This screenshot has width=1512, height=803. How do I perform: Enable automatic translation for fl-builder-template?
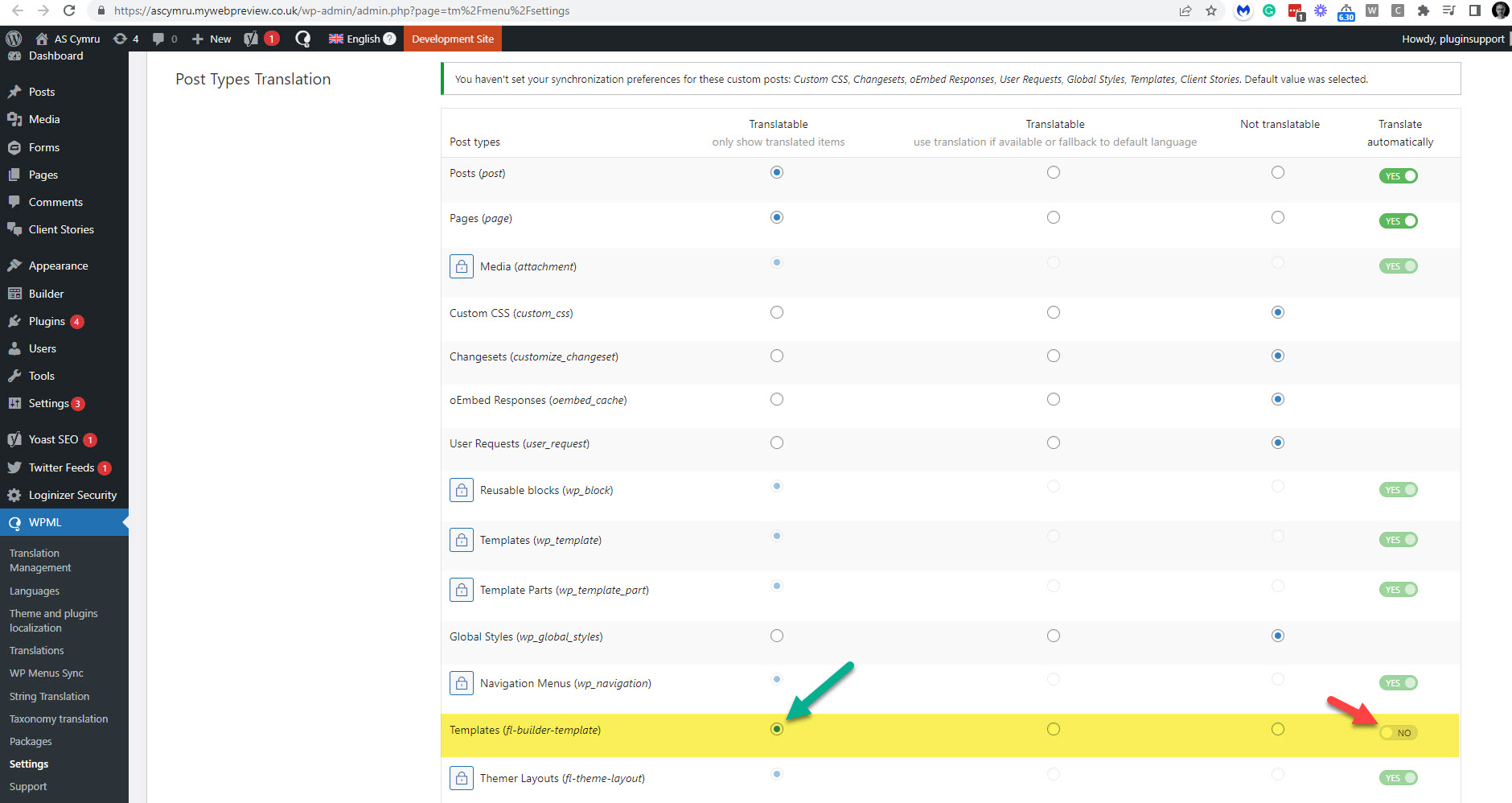1399,733
